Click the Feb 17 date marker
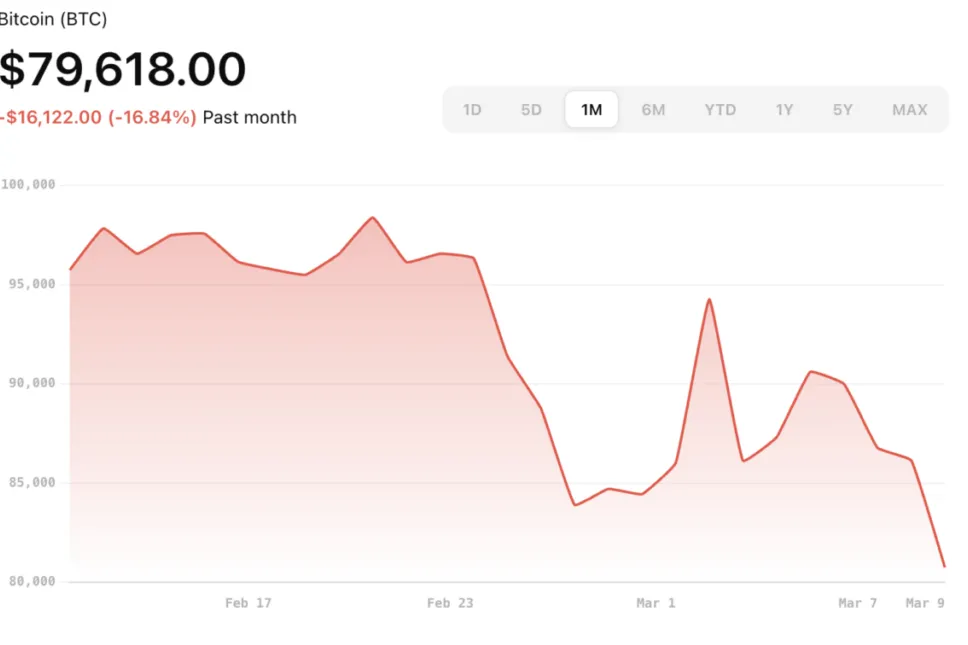Image resolution: width=968 pixels, height=645 pixels. (x=248, y=603)
